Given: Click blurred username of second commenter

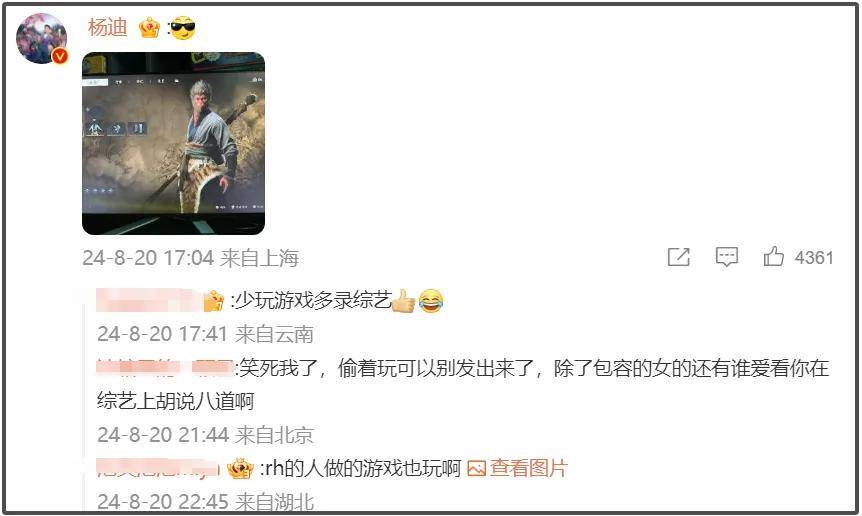Looking at the screenshot, I should click(165, 367).
